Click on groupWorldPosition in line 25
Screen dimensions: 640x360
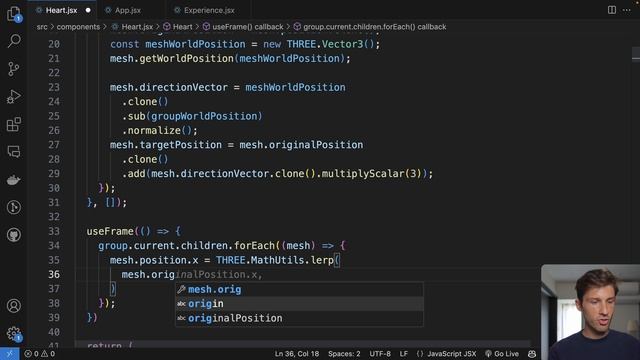coord(204,116)
